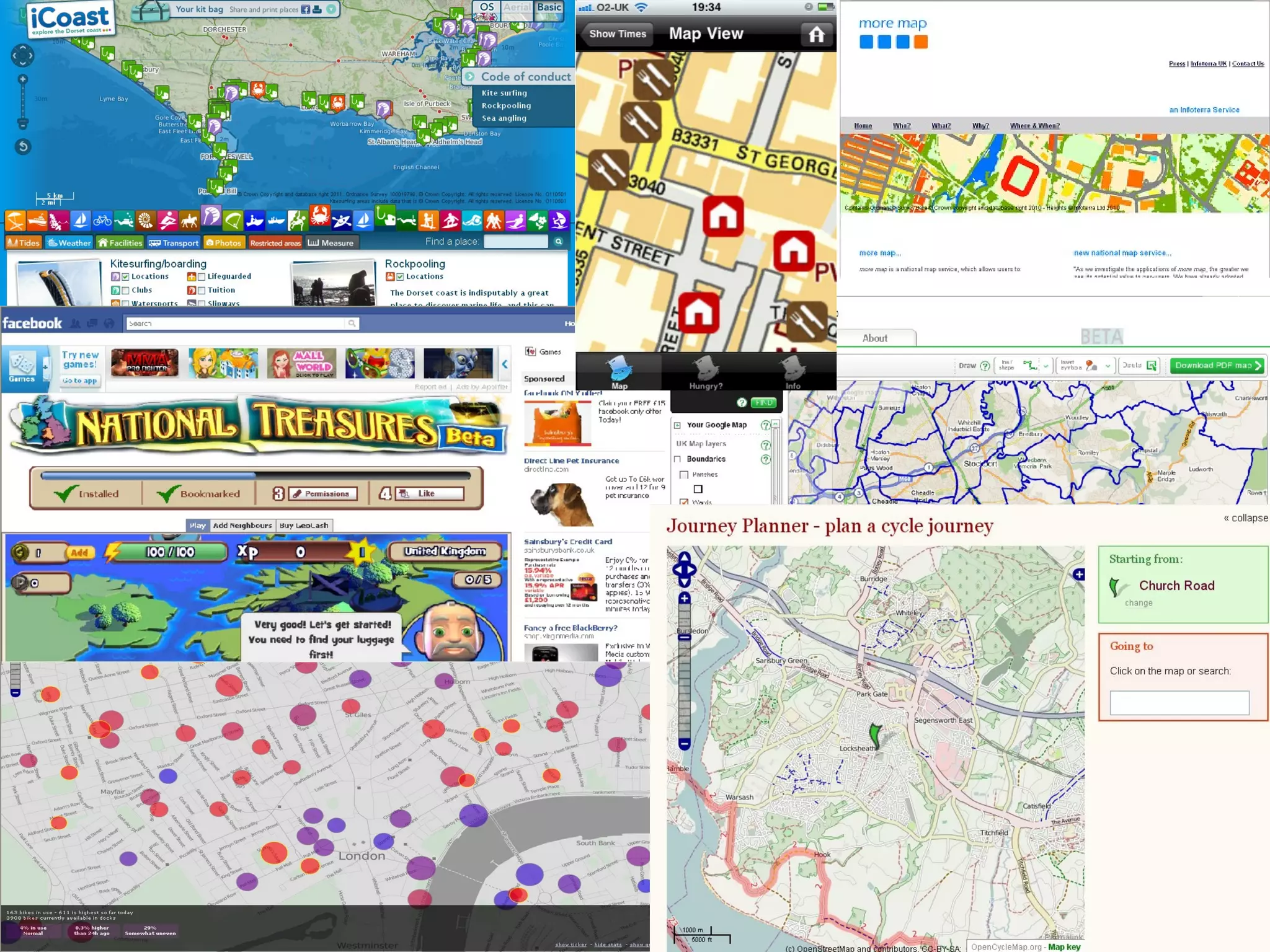
Task: Click the games carousel next arrow
Action: point(505,364)
